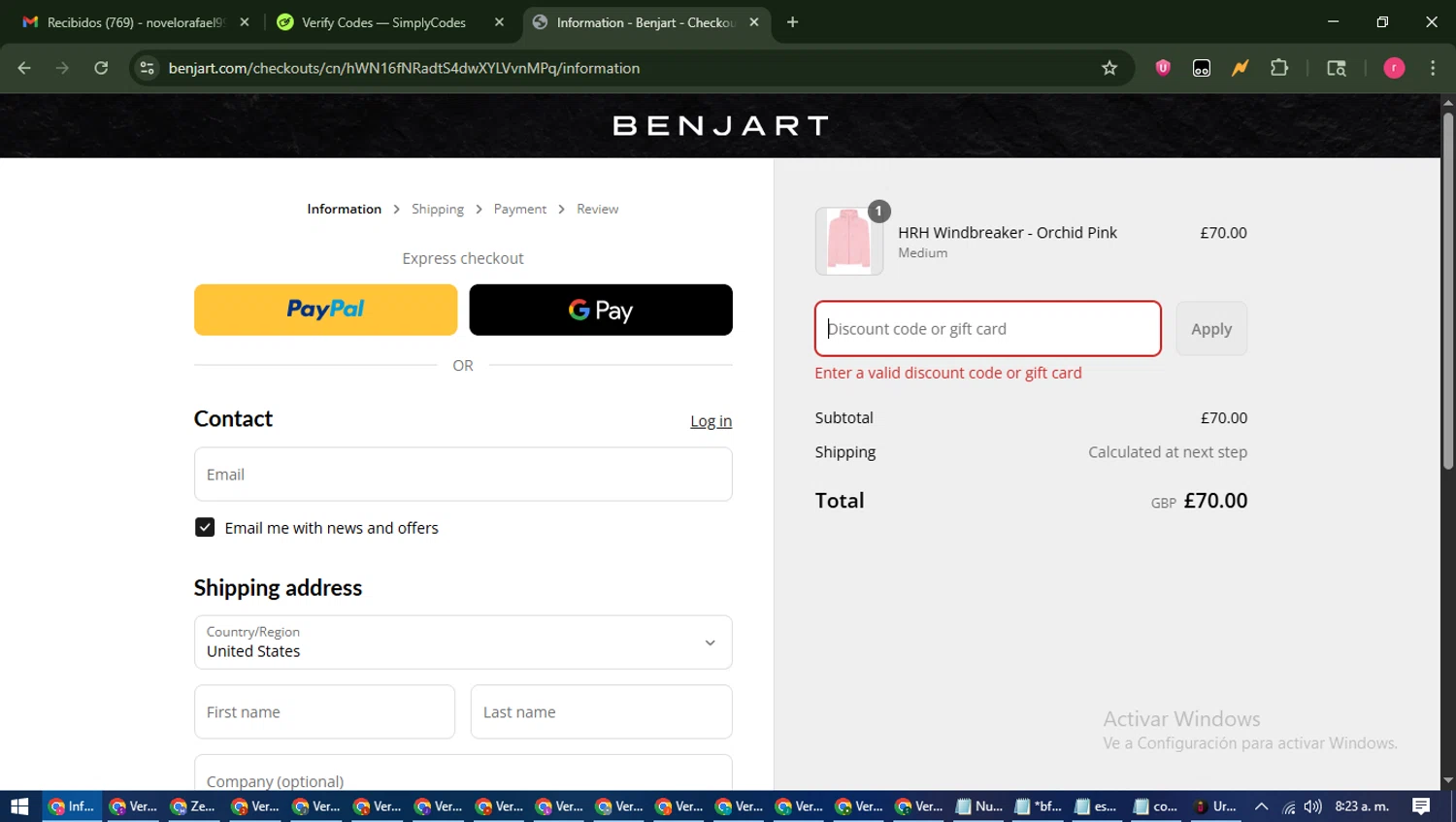Focus the Company (optional) field
The width and height of the screenshot is (1456, 822).
point(463,773)
